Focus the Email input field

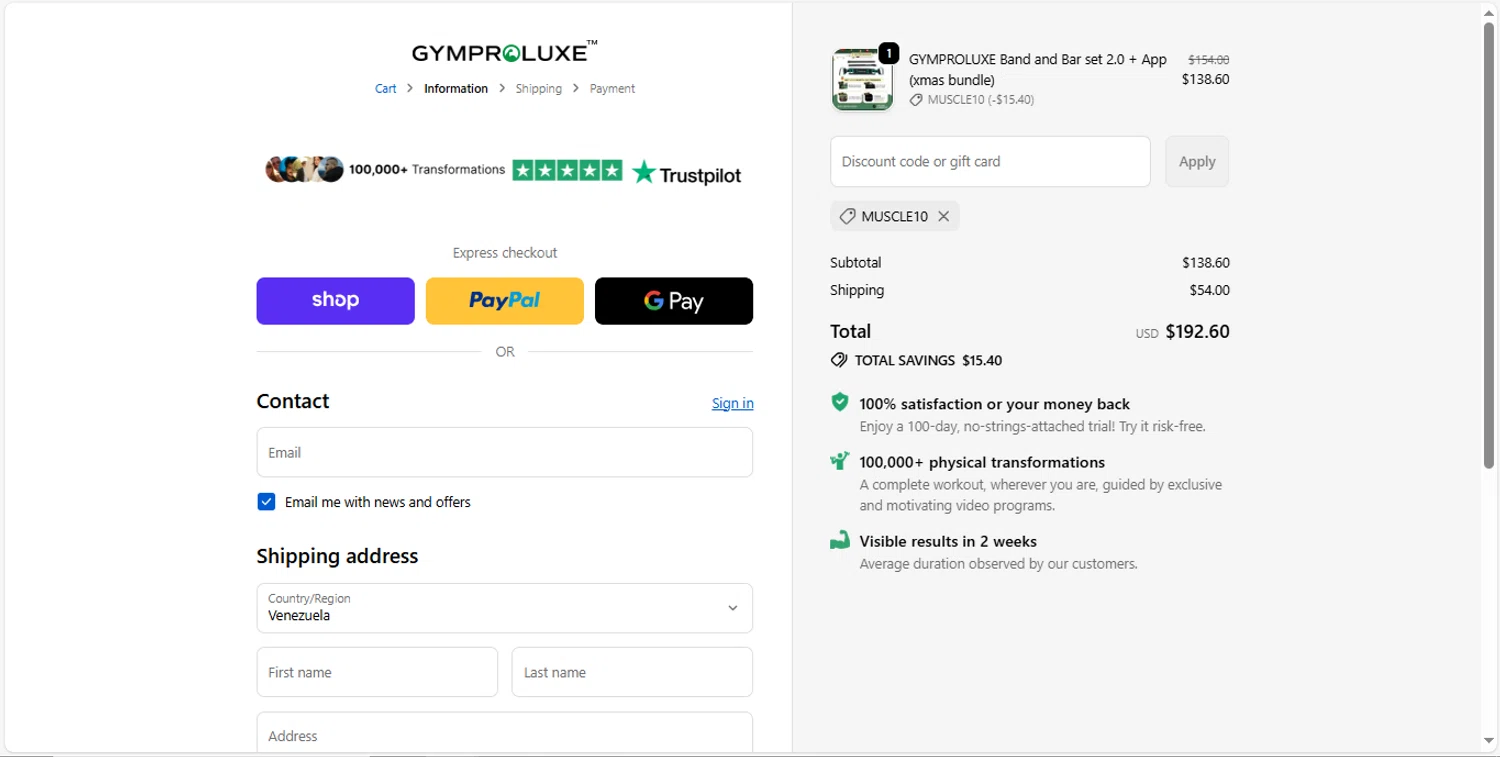pos(505,452)
